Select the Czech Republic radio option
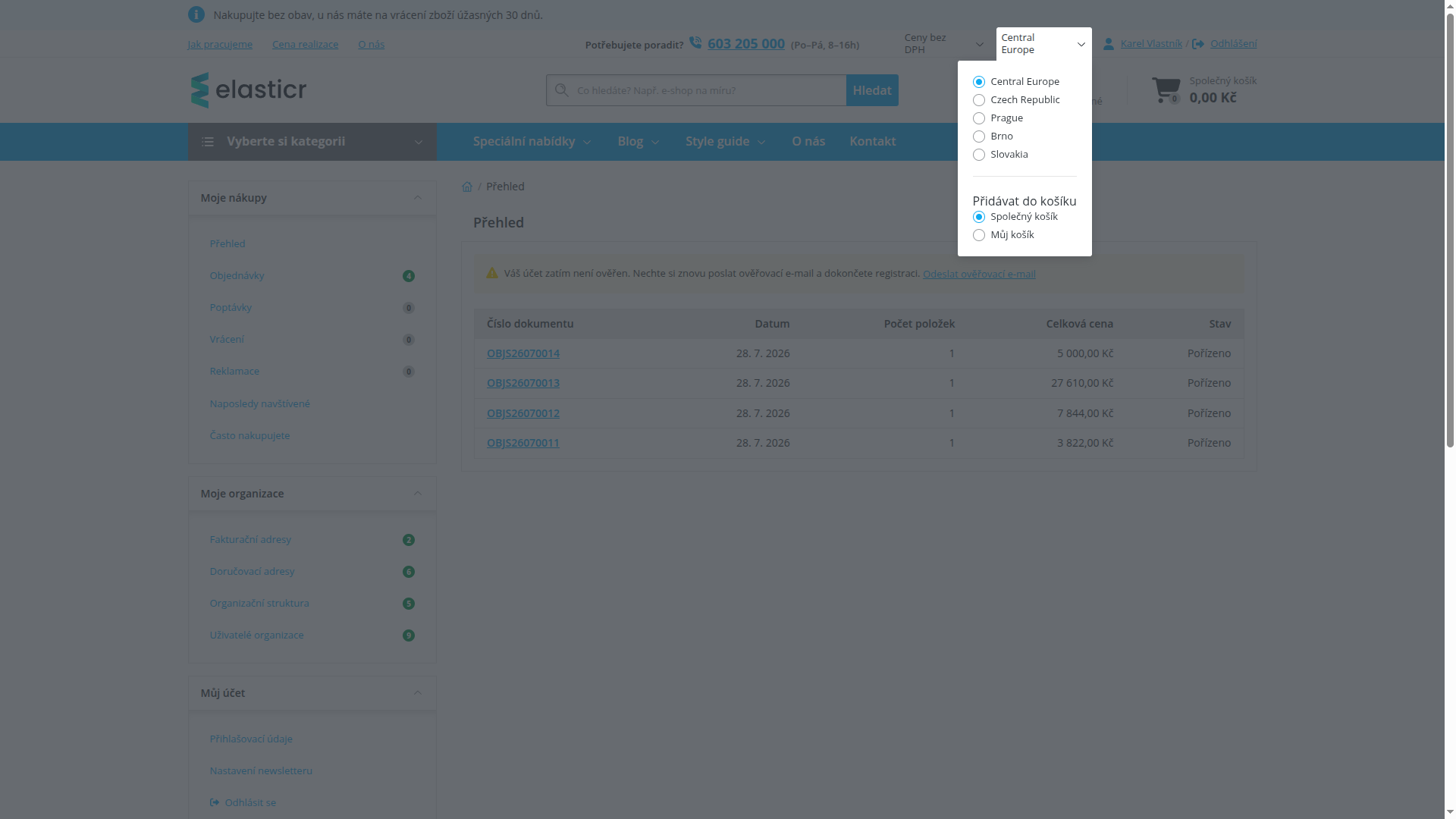Viewport: 1456px width, 819px height. pyautogui.click(x=979, y=100)
